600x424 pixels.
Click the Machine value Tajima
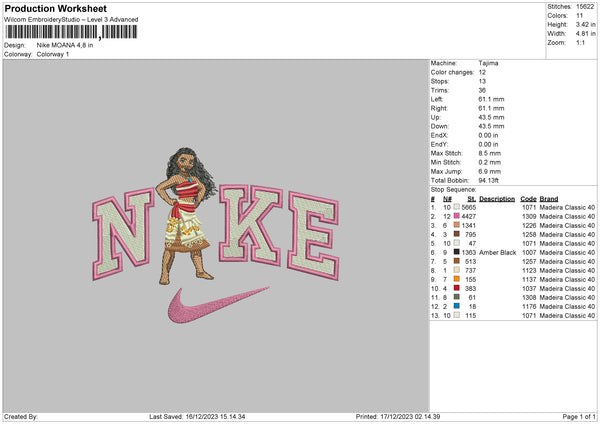488,63
